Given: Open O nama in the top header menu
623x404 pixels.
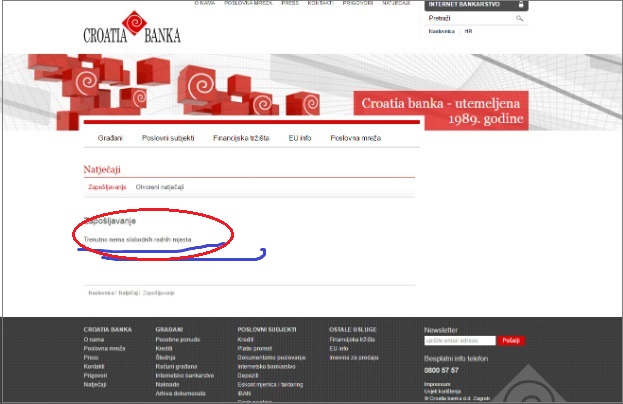Looking at the screenshot, I should pyautogui.click(x=205, y=3).
